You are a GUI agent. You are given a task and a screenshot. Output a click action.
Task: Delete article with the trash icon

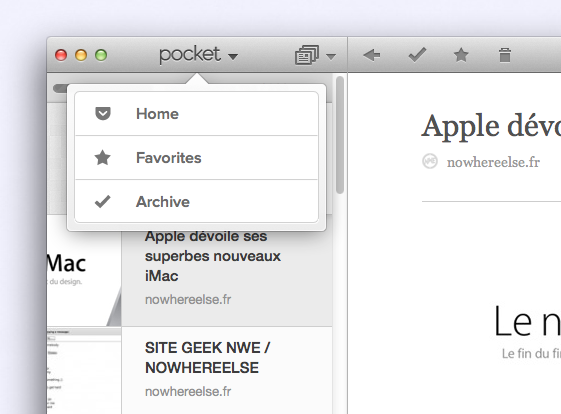pos(505,55)
